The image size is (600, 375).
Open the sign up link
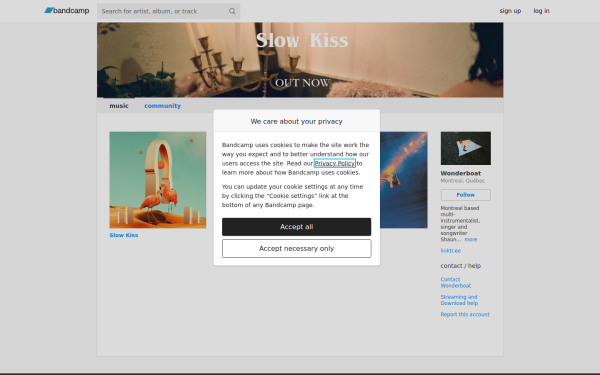pos(510,11)
